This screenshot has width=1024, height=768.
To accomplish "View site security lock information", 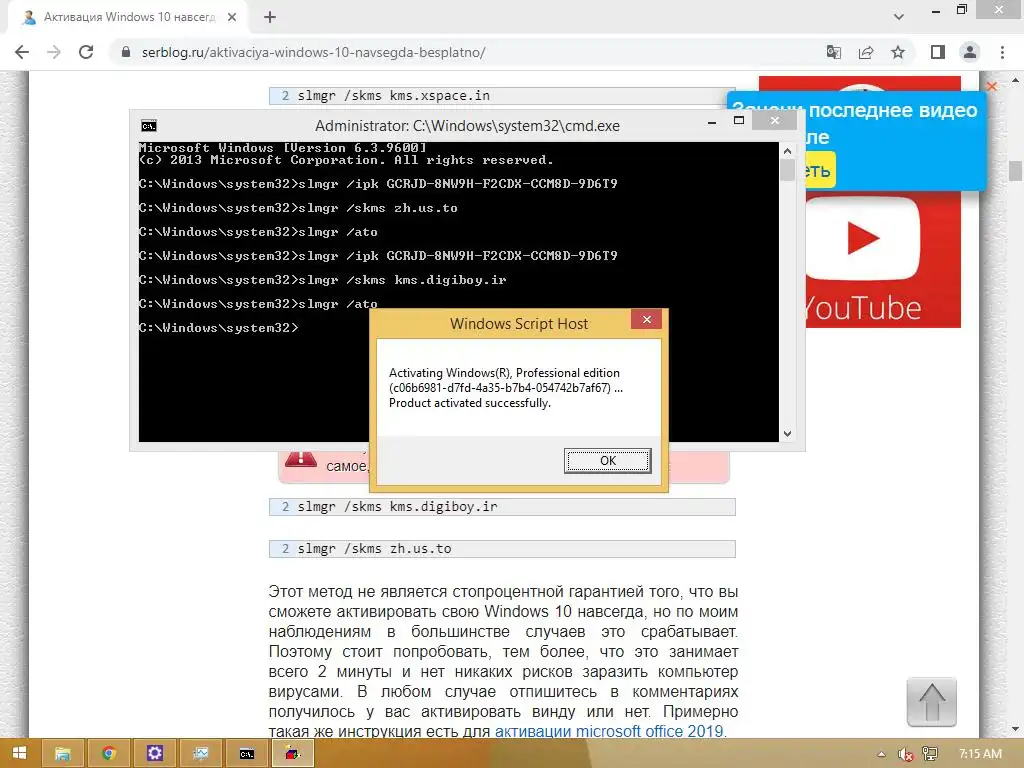I will point(126,52).
